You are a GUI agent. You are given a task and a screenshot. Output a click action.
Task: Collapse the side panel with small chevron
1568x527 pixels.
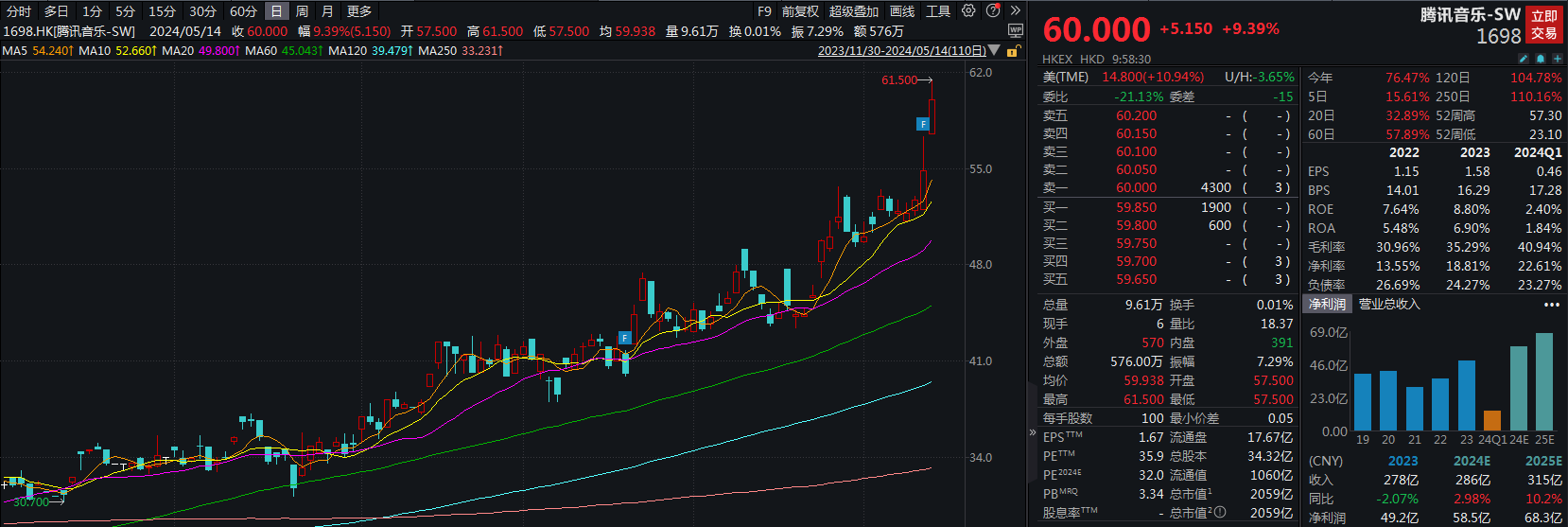[1033, 433]
